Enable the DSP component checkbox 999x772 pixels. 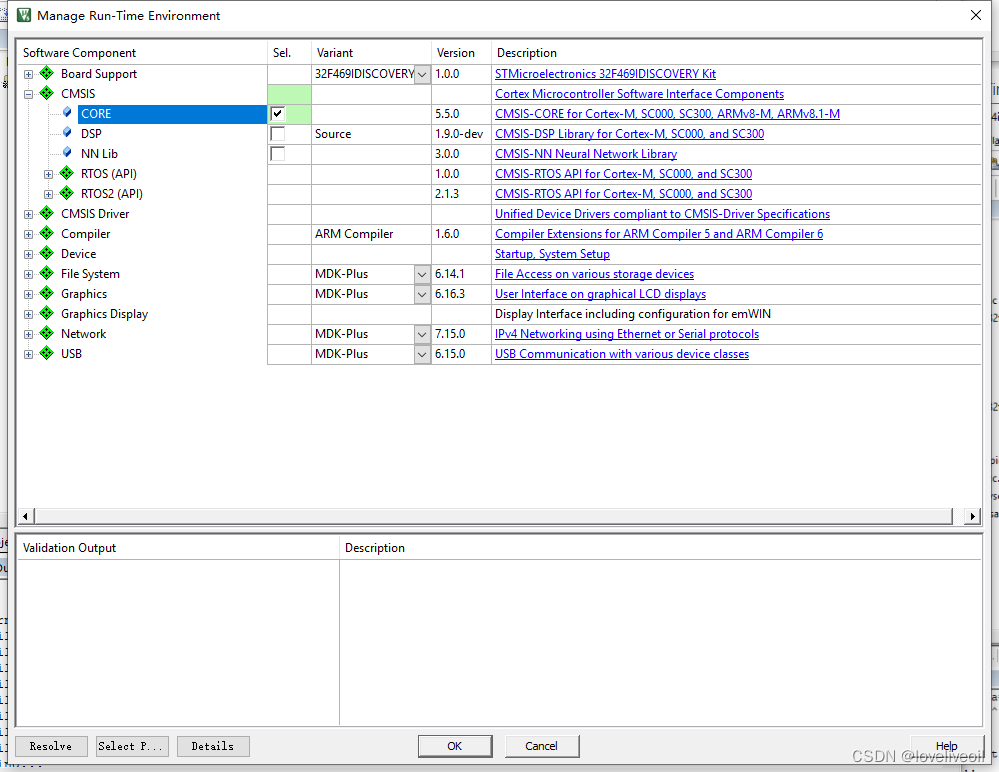[278, 134]
